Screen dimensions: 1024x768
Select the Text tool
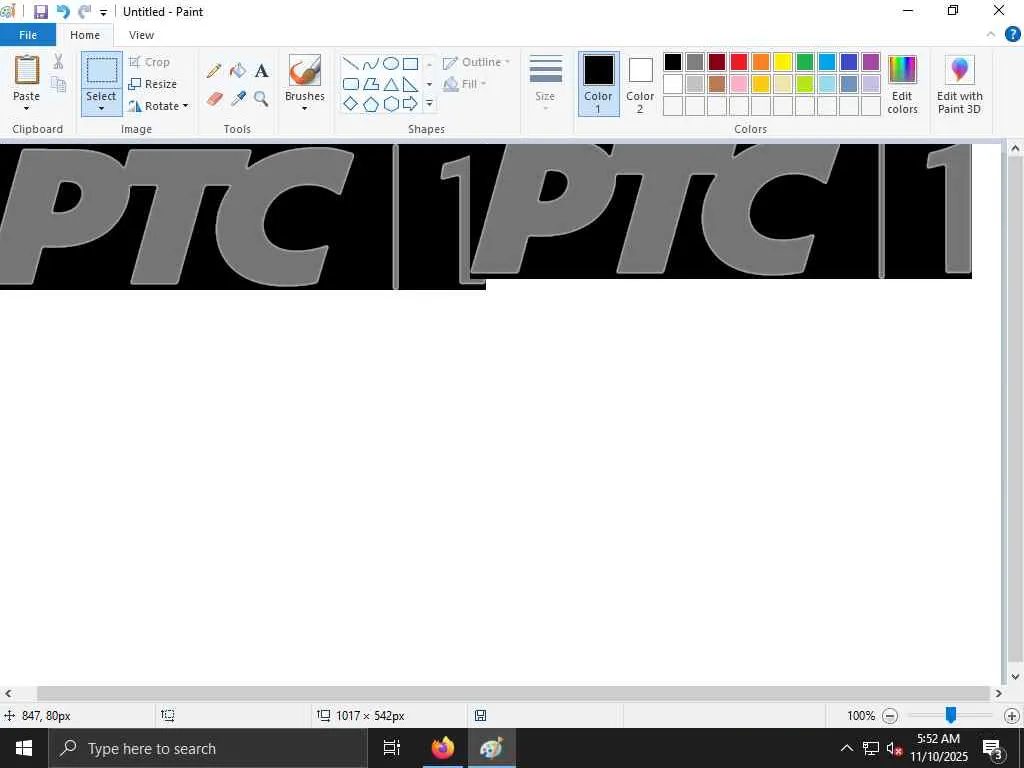[x=261, y=71]
